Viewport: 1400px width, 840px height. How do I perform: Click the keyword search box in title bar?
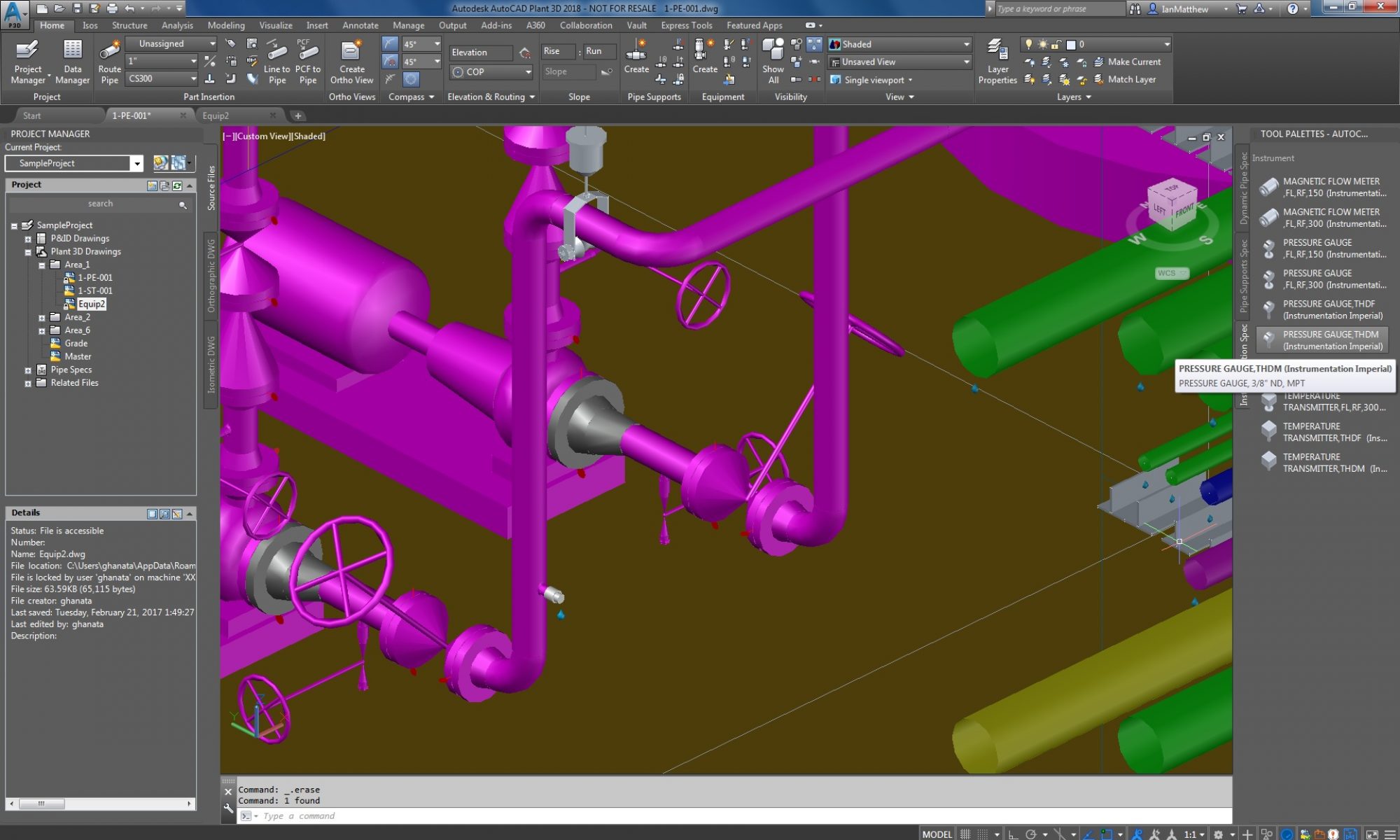(x=1059, y=8)
